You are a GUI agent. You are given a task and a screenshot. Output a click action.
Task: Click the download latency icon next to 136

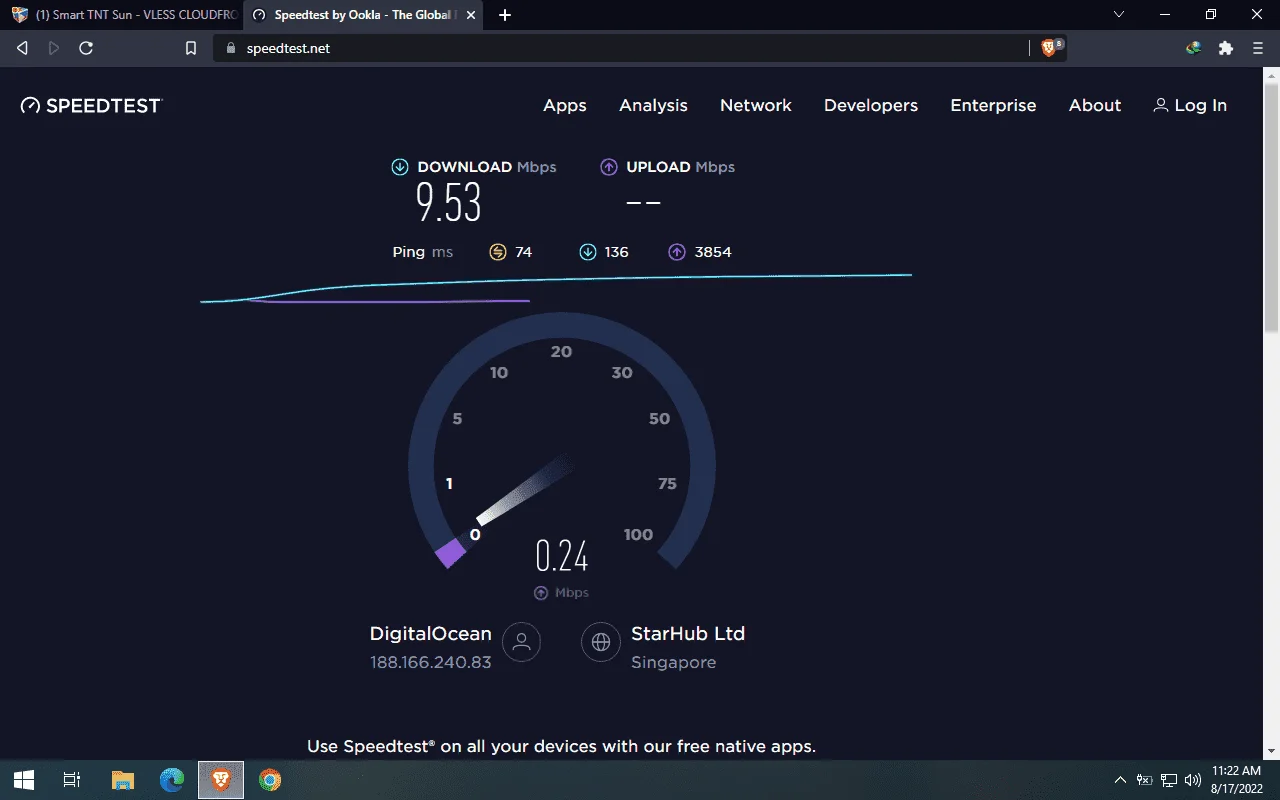tap(588, 252)
